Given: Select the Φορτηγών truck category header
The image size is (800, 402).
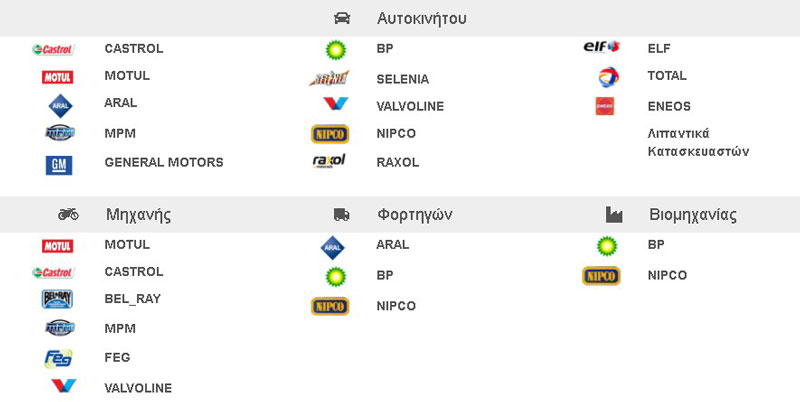Looking at the screenshot, I should pyautogui.click(x=415, y=215).
